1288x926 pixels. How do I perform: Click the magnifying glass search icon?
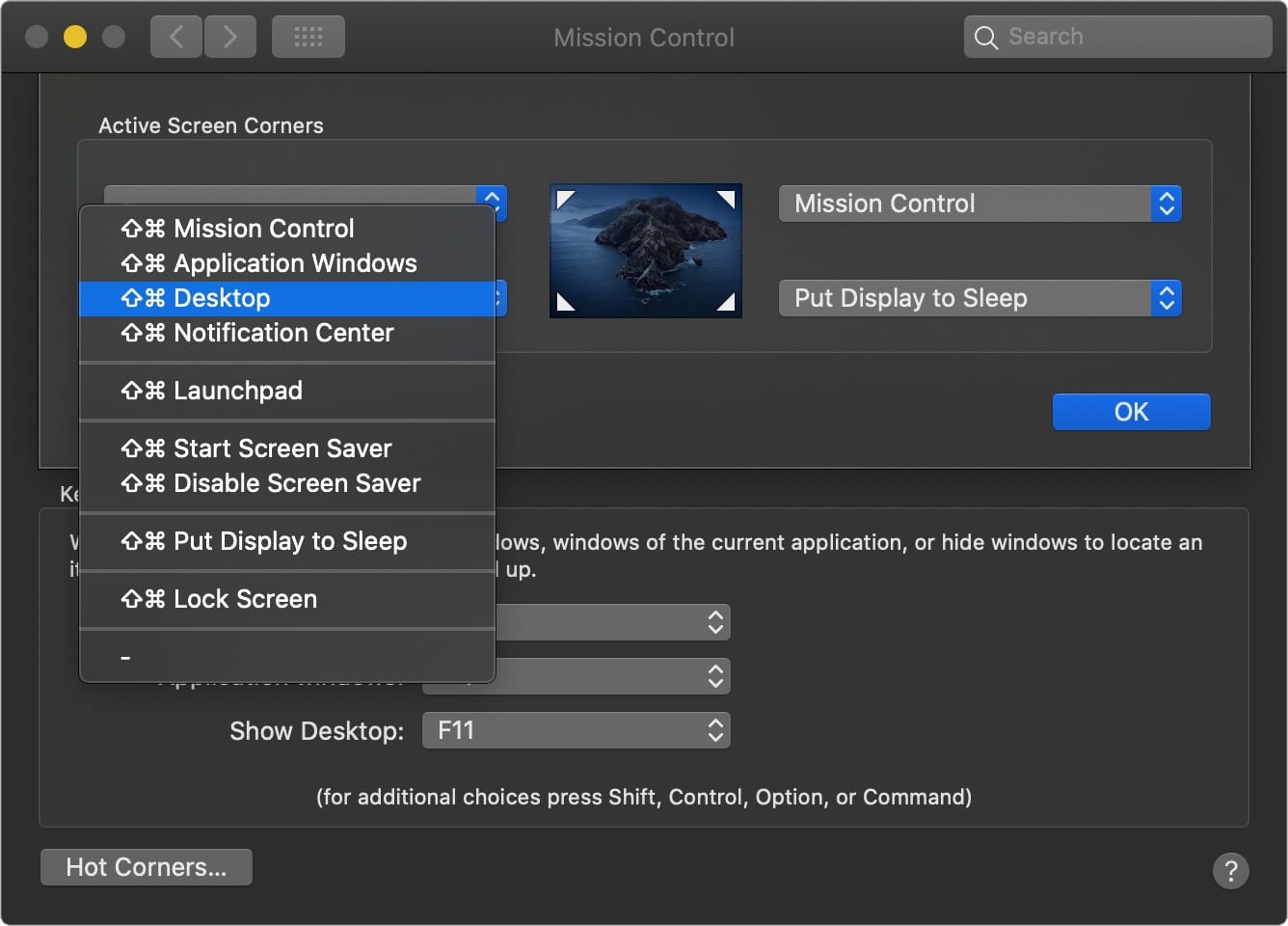coord(985,38)
